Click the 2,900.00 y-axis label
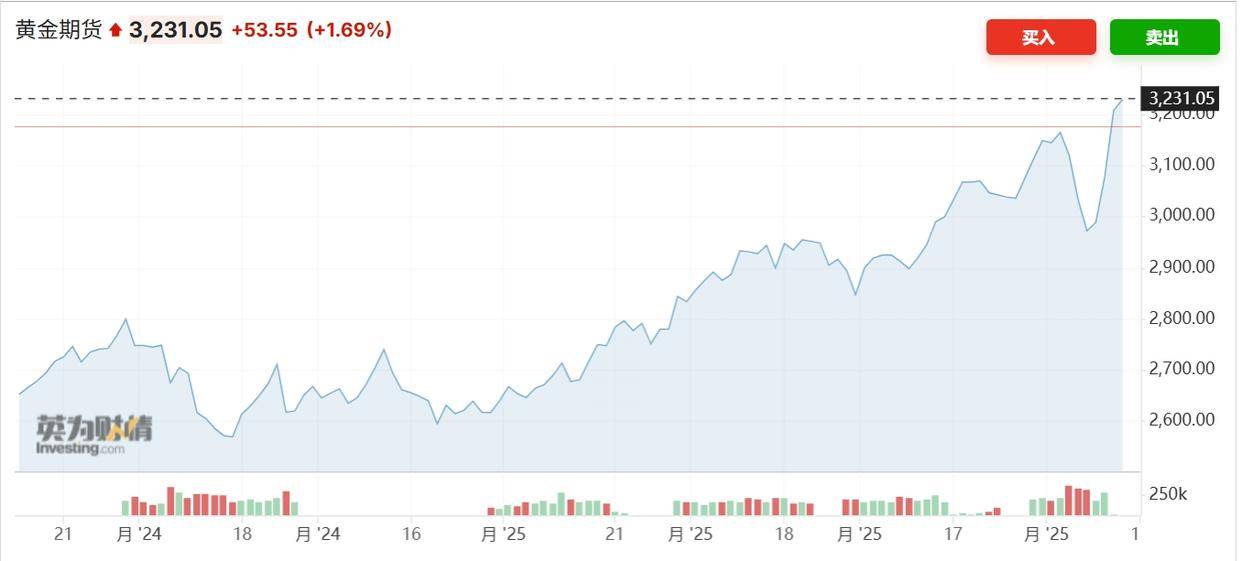Viewport: 1242px width, 561px height. [1182, 267]
